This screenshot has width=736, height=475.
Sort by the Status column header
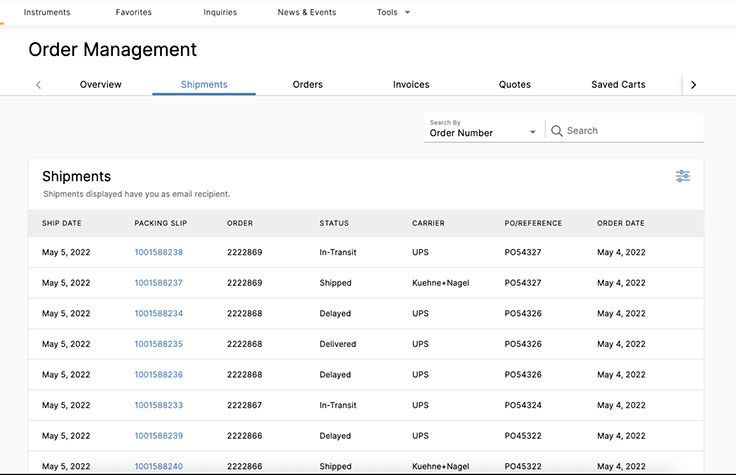point(334,223)
